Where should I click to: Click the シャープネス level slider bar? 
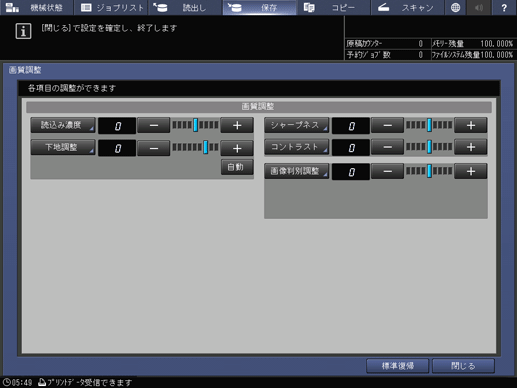pyautogui.click(x=429, y=125)
